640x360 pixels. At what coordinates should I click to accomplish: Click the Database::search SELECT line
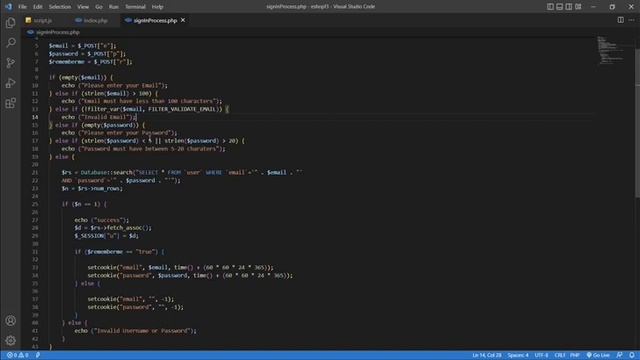tap(182, 173)
